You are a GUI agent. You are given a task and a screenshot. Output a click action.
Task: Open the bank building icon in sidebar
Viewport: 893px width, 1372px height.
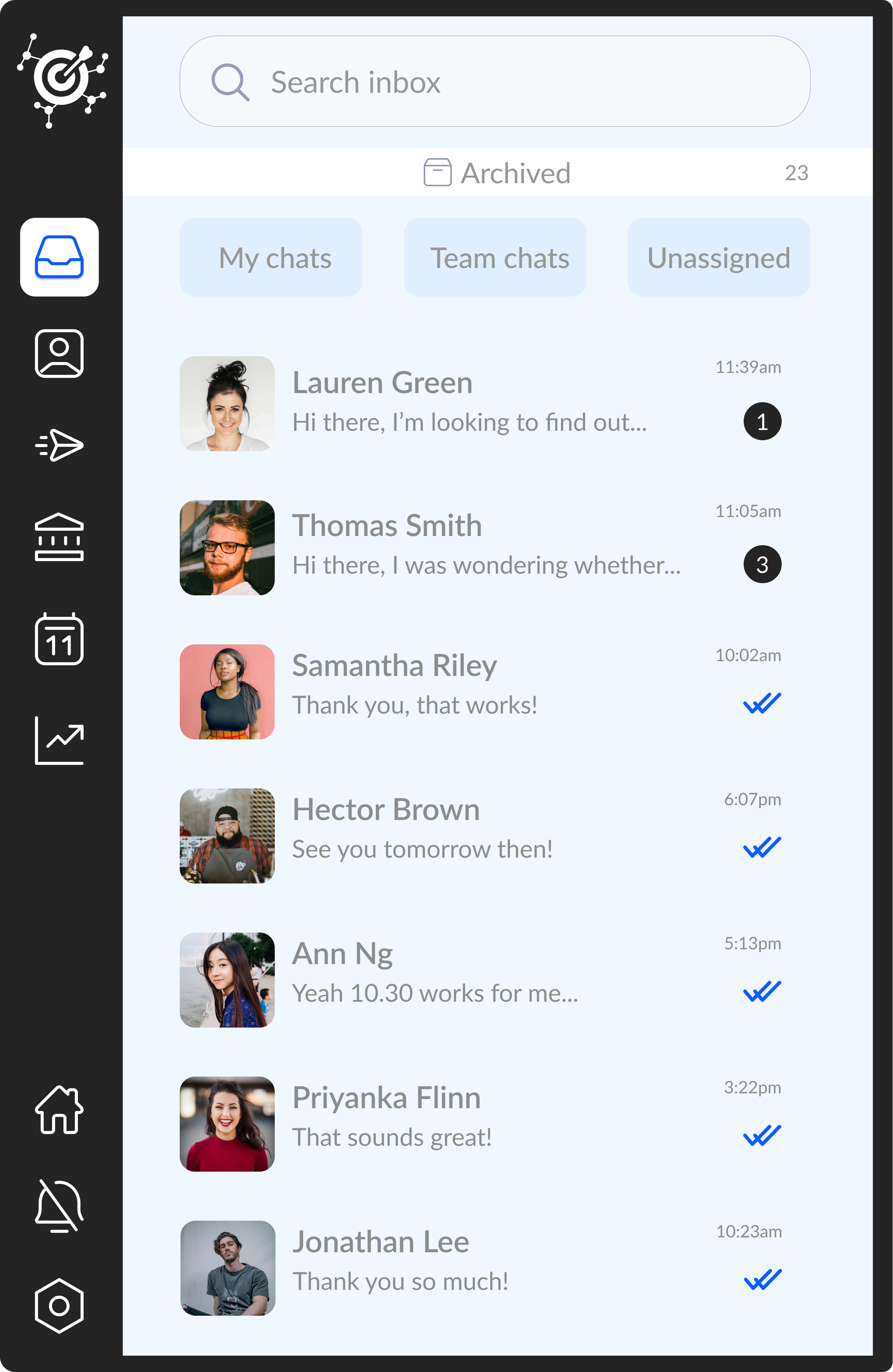[x=59, y=537]
